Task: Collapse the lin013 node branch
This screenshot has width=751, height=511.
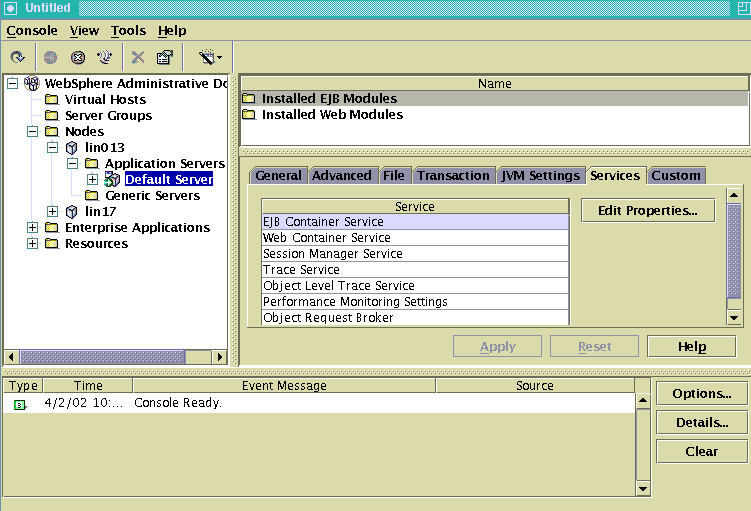Action: pos(53,148)
